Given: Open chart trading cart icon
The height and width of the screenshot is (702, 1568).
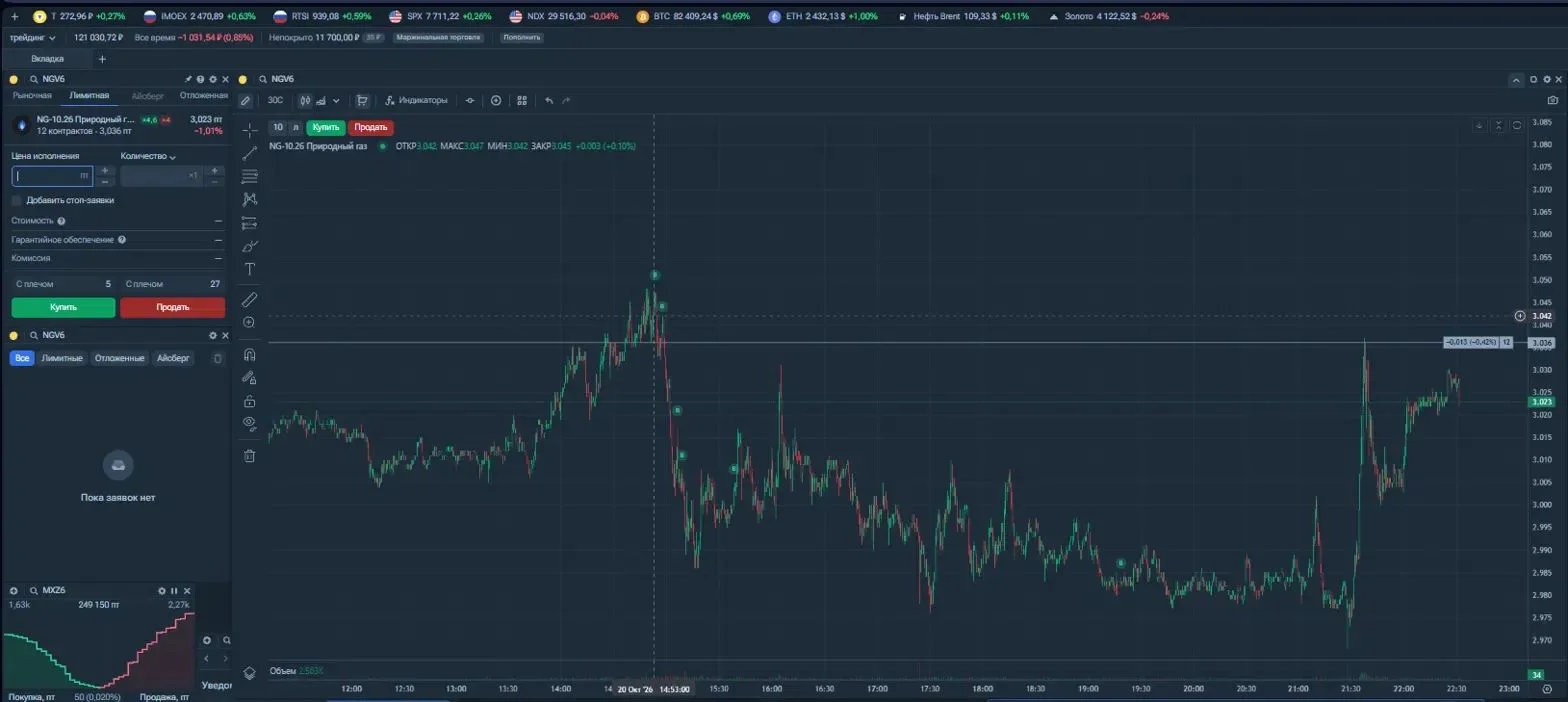Looking at the screenshot, I should pyautogui.click(x=362, y=100).
